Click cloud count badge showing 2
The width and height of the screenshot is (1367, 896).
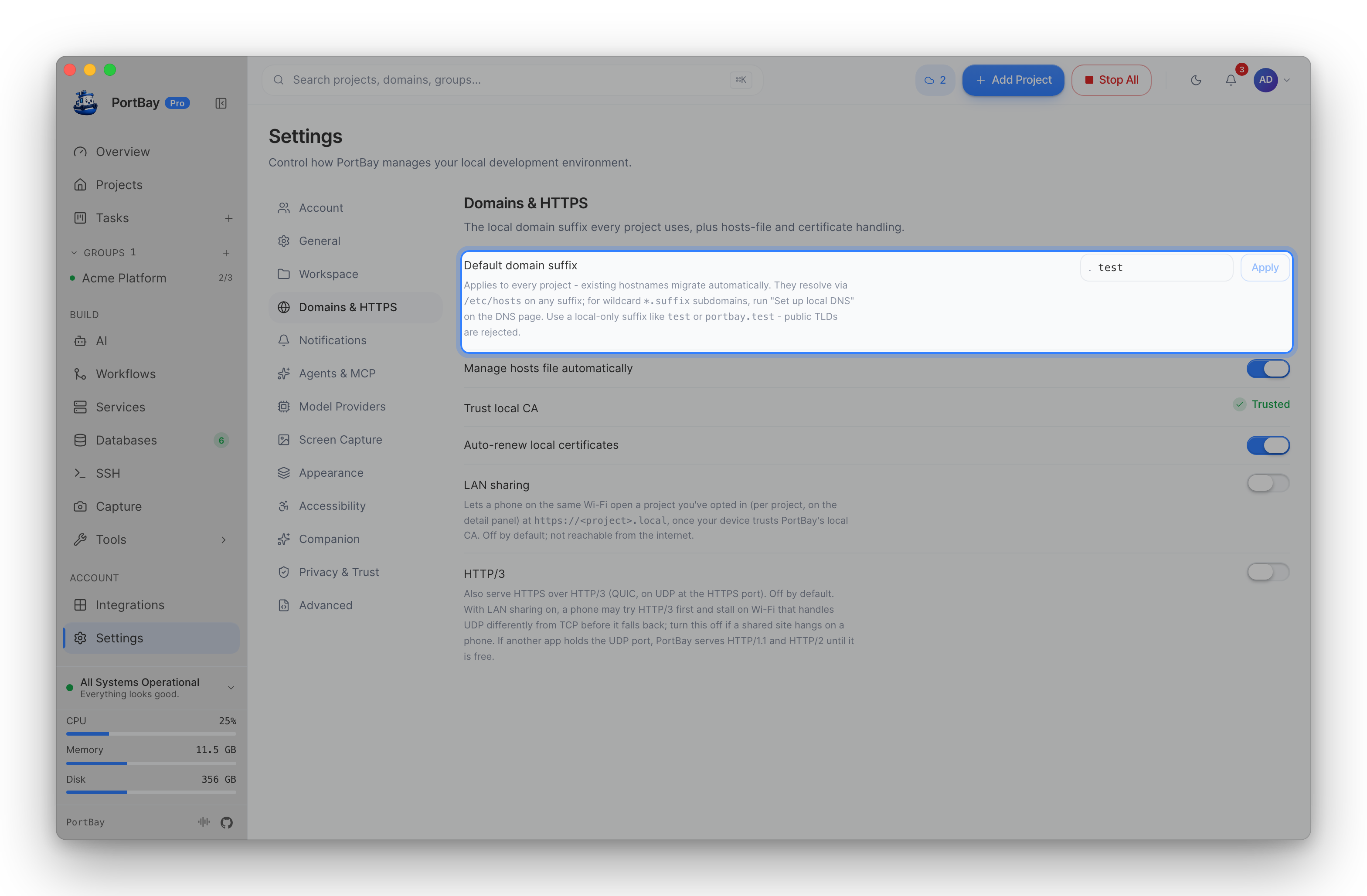tap(935, 80)
